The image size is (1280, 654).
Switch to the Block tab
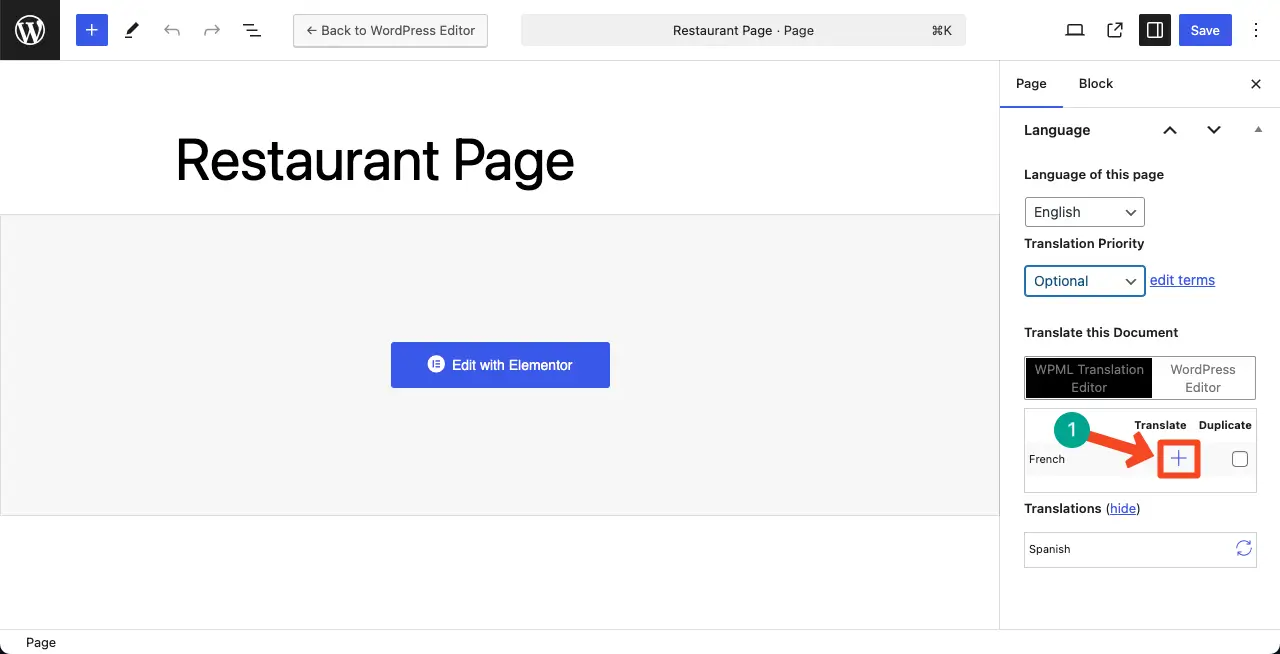(x=1096, y=84)
